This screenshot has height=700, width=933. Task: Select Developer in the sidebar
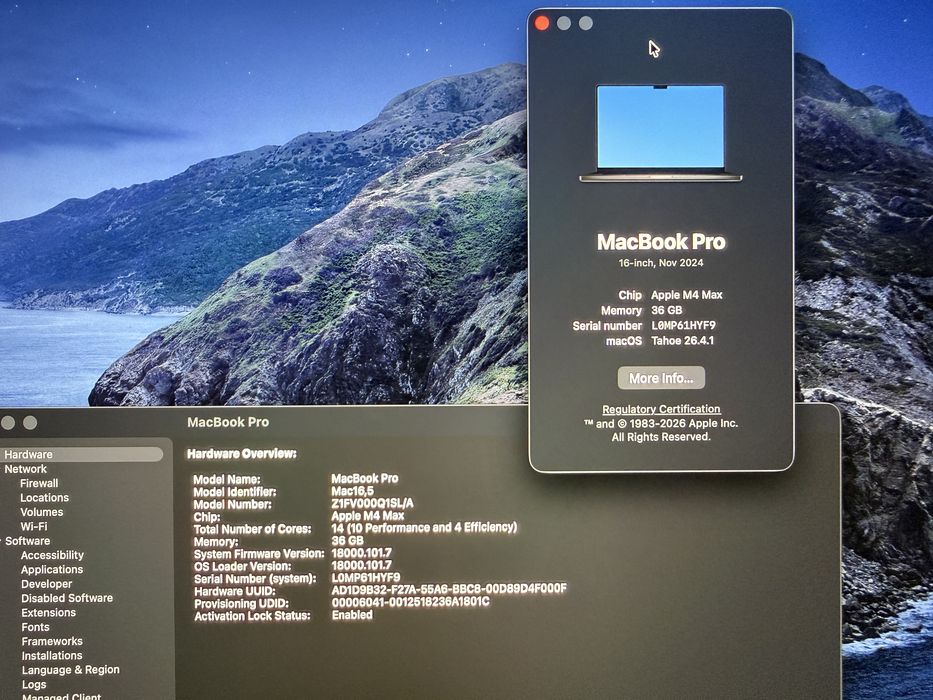pyautogui.click(x=46, y=584)
